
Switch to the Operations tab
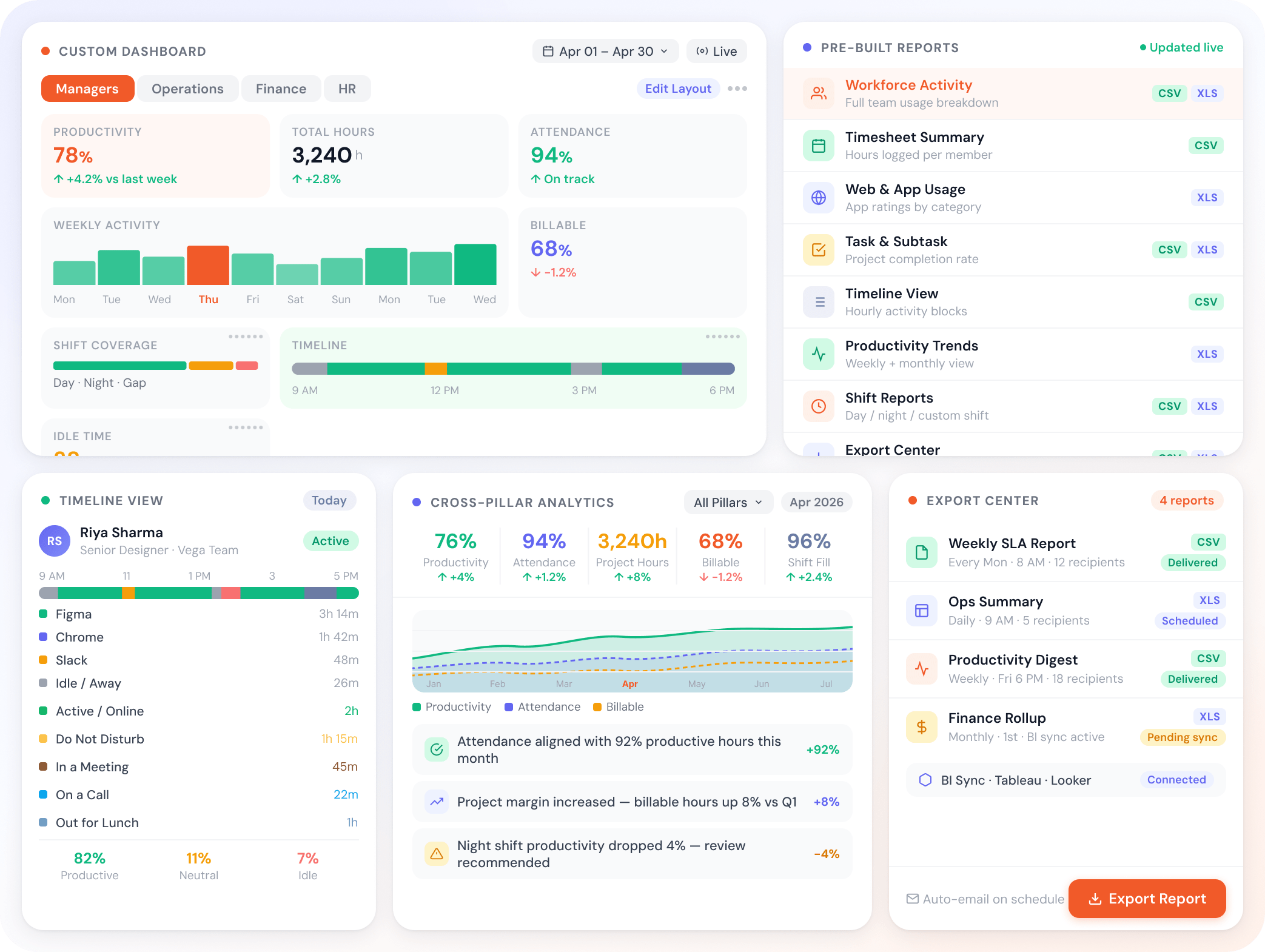point(187,89)
